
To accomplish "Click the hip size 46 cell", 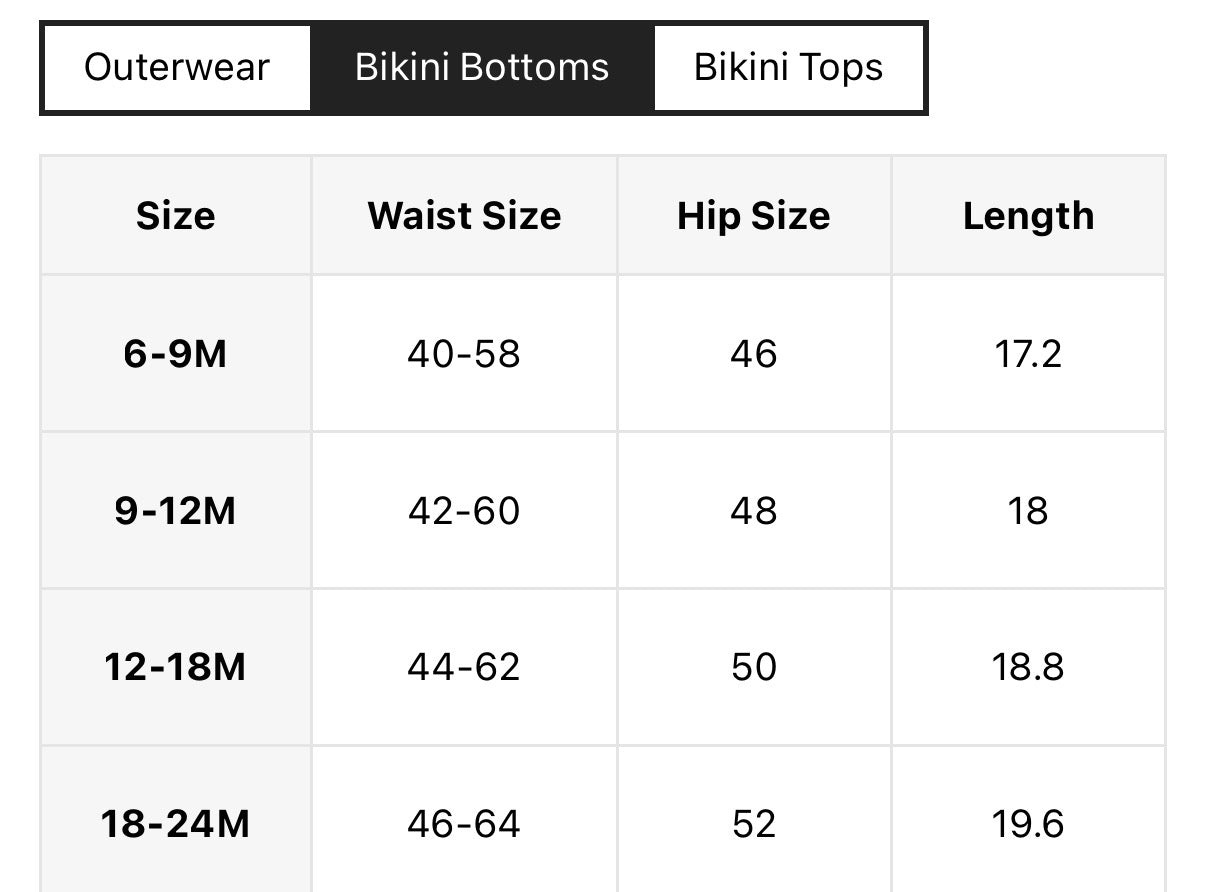I will click(753, 354).
